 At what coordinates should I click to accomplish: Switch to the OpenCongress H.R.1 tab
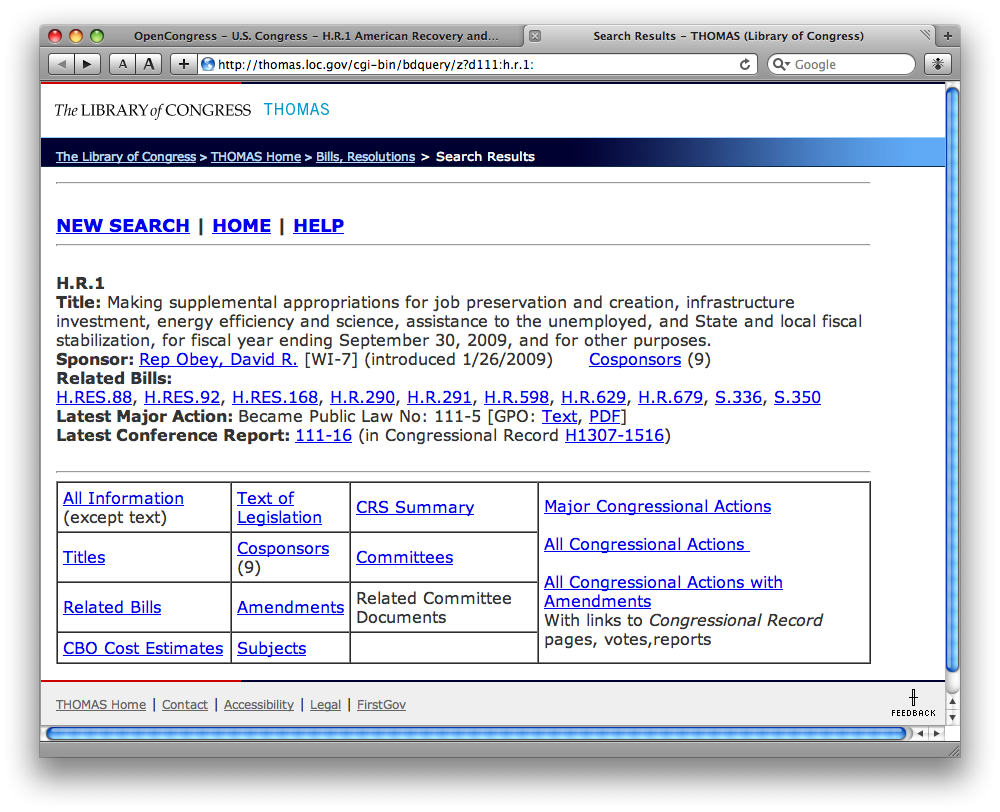(x=315, y=36)
